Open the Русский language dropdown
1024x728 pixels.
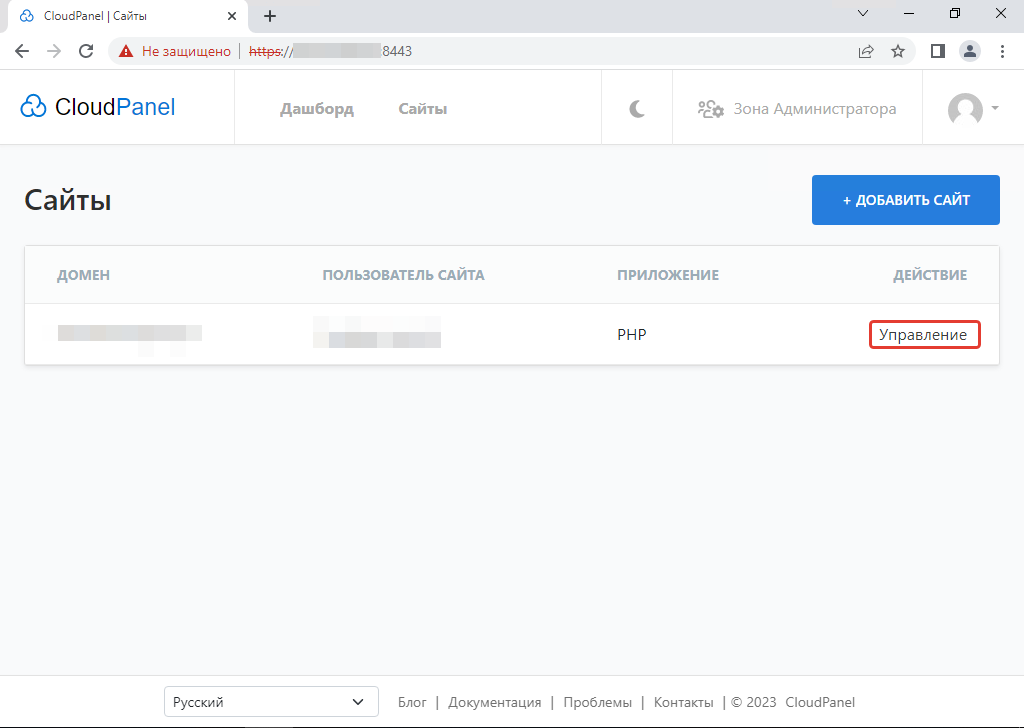coord(271,701)
